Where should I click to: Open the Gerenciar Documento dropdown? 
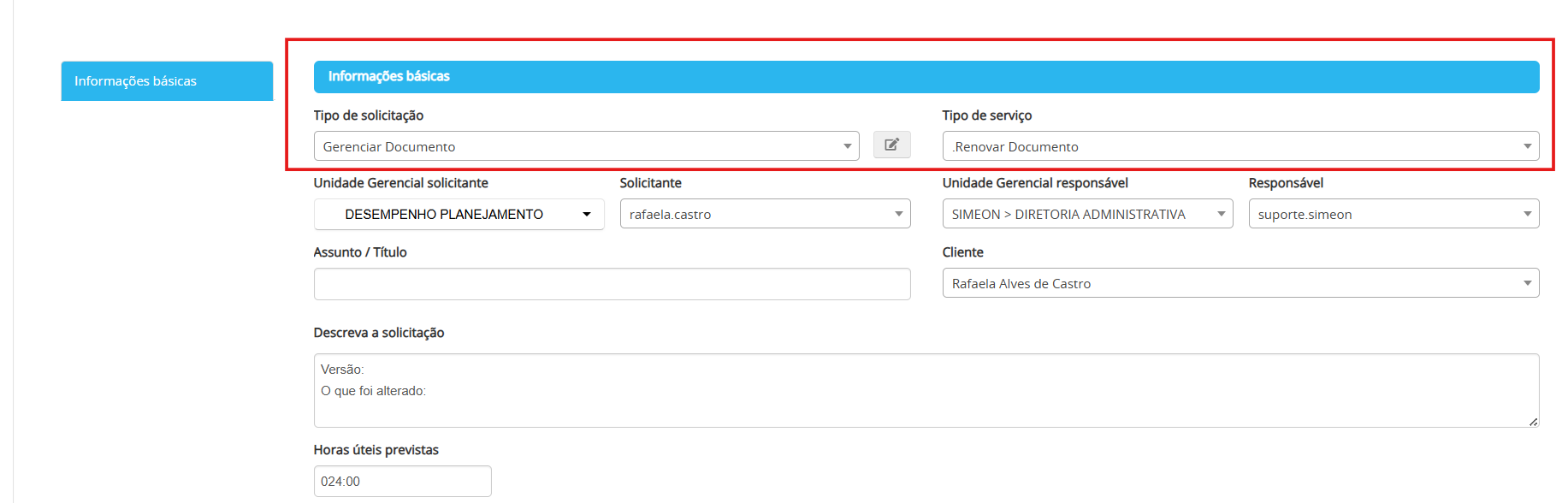tap(586, 146)
